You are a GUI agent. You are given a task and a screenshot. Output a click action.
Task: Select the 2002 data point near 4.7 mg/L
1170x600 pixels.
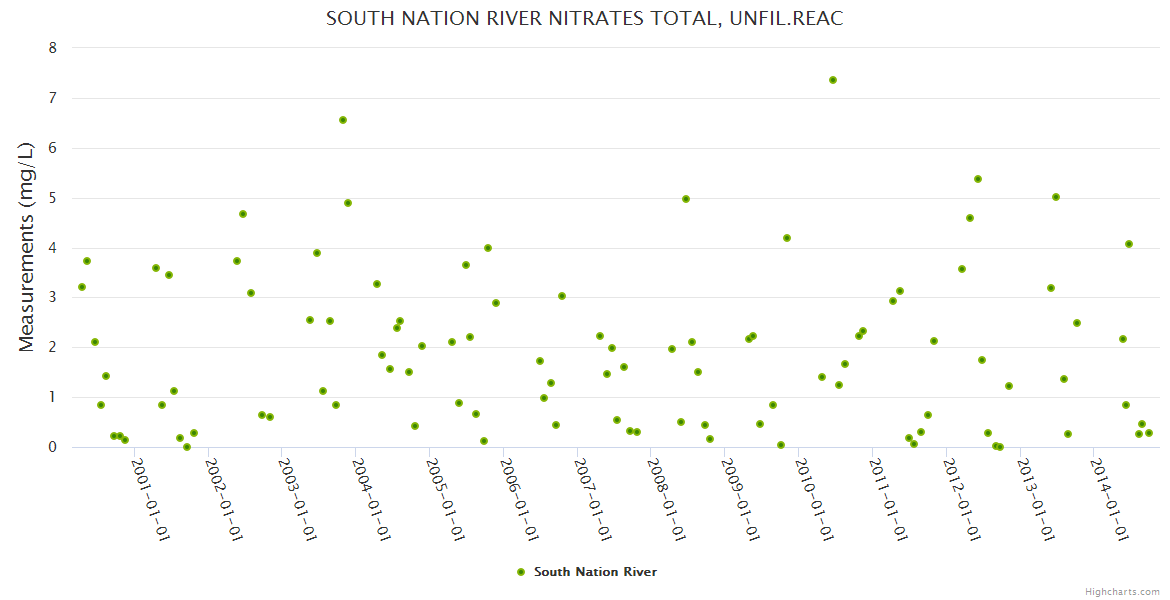[243, 214]
